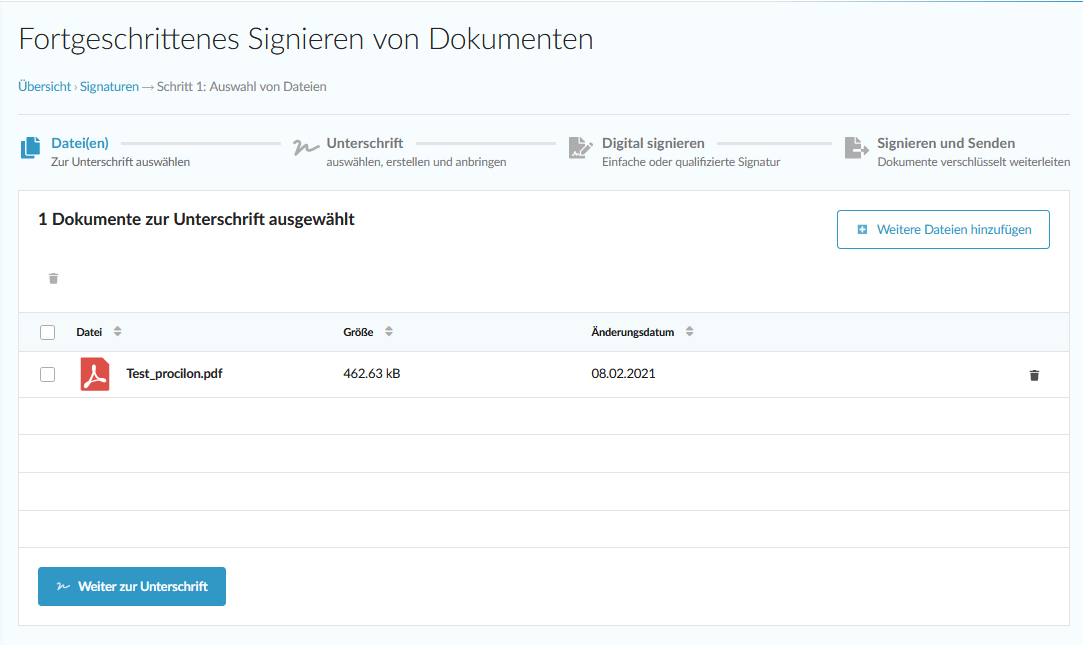Navigate to Signaturen breadcrumb link
1083x645 pixels.
109,87
